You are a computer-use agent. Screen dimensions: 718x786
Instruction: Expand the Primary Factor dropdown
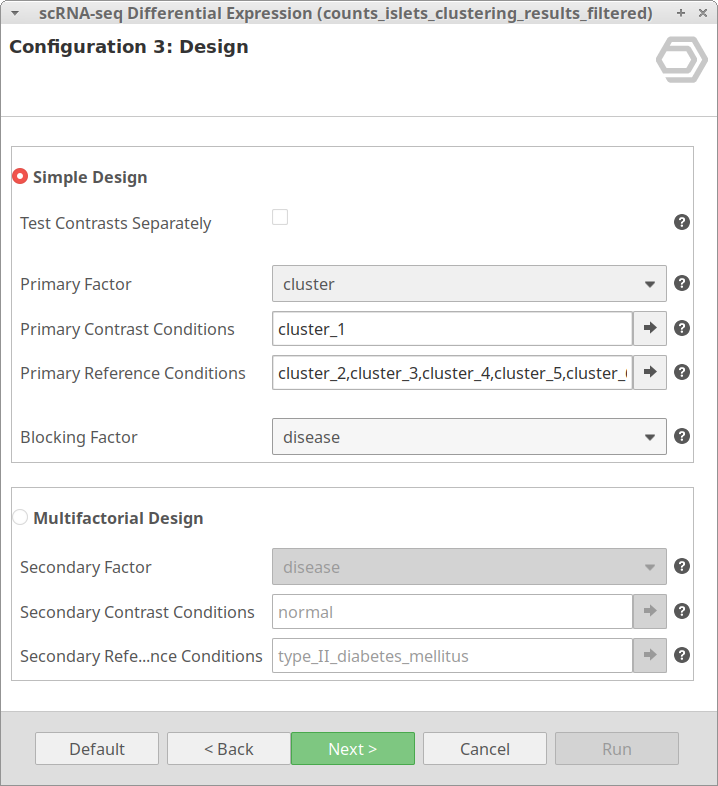pyautogui.click(x=469, y=284)
